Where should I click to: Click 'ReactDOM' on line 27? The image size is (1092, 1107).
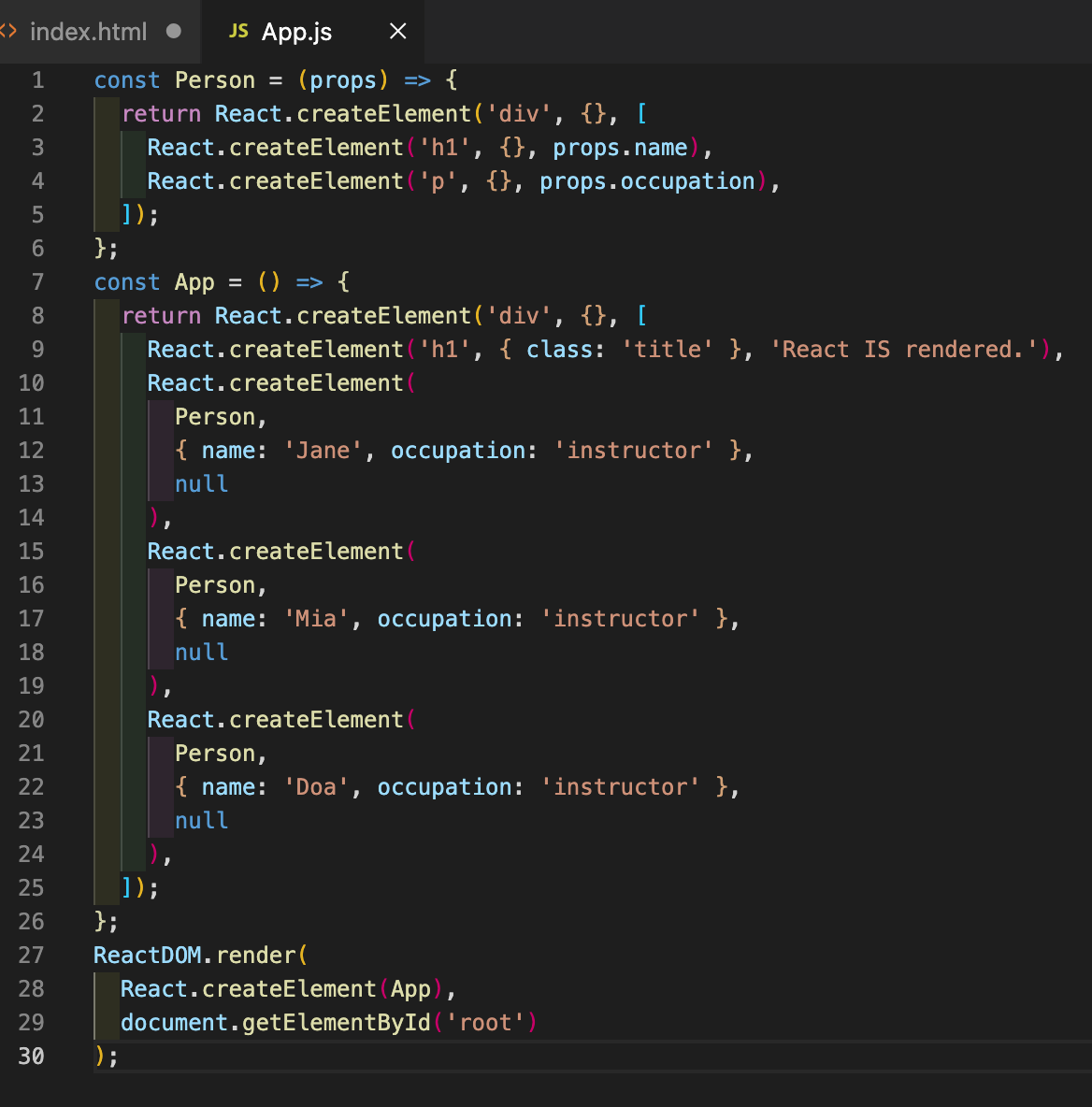click(148, 956)
